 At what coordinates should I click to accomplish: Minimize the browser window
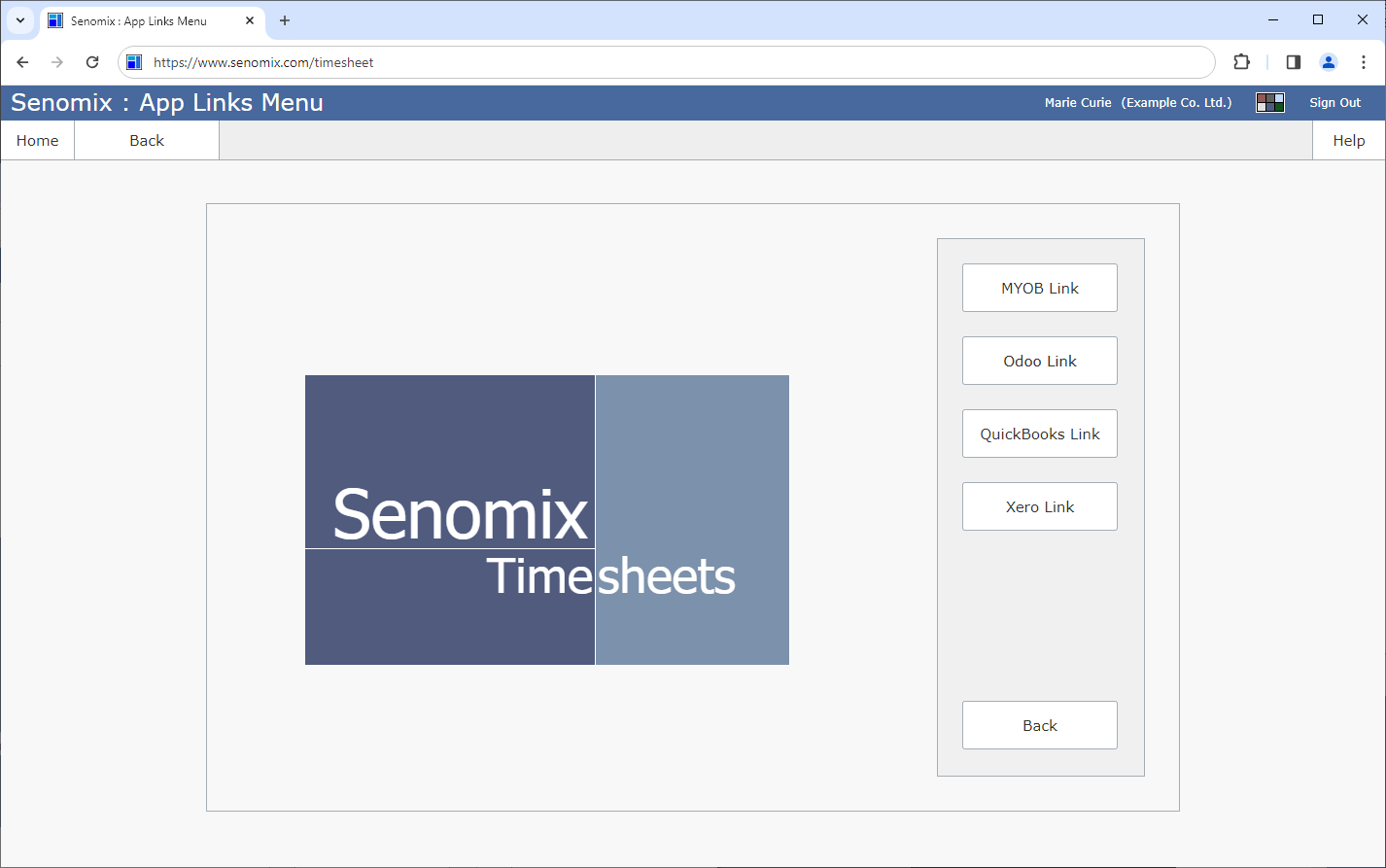pos(1273,19)
